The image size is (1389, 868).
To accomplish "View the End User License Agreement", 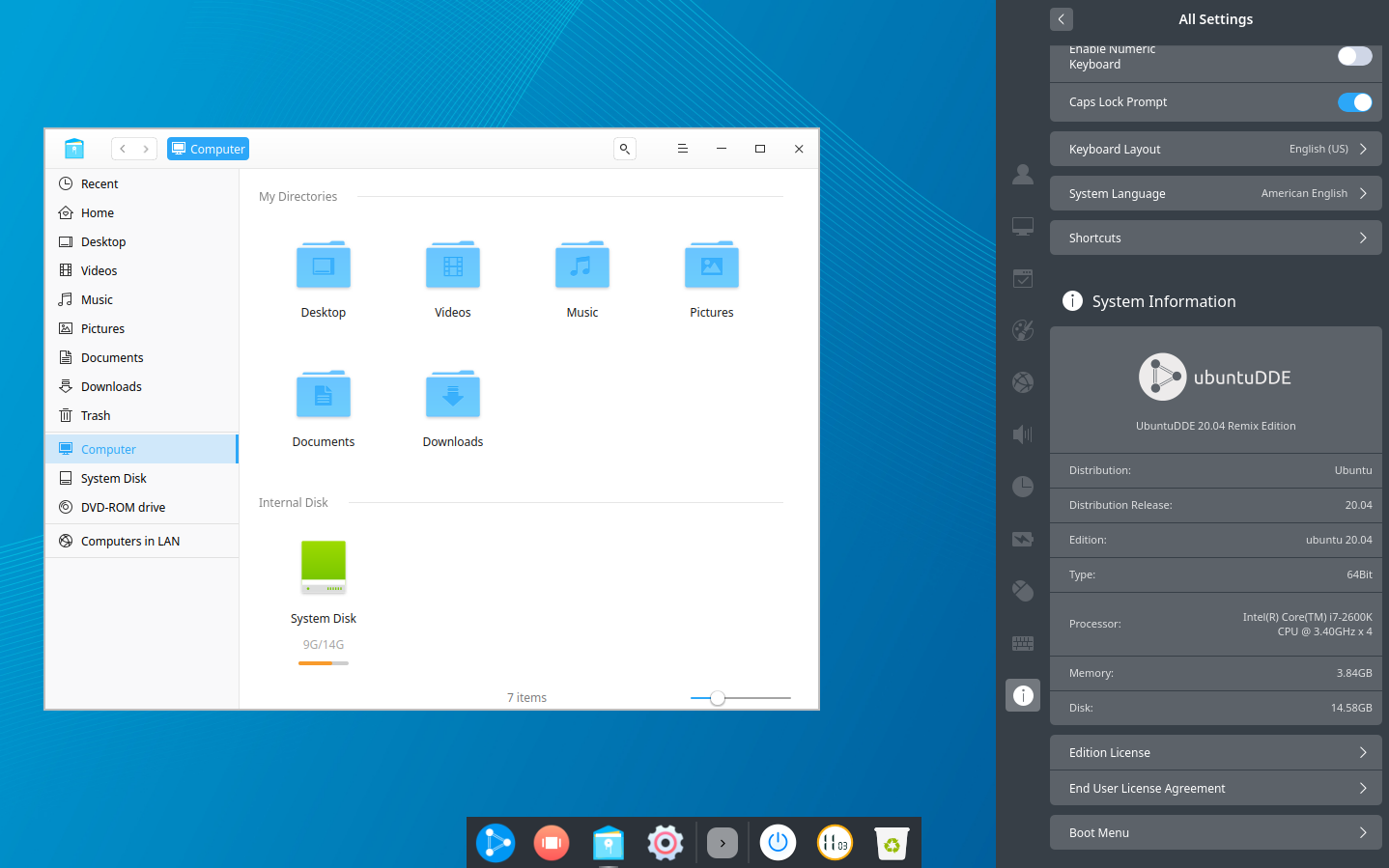I will pyautogui.click(x=1215, y=788).
